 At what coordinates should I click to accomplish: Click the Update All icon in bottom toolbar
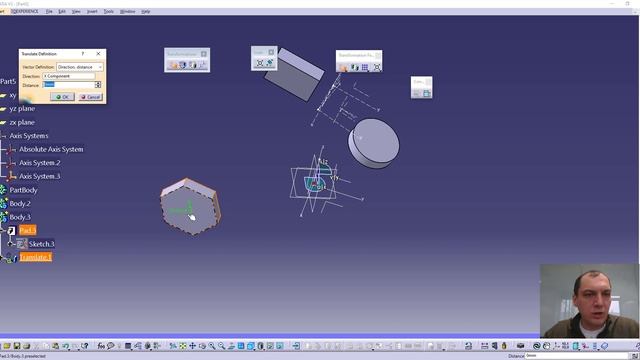click(536, 346)
